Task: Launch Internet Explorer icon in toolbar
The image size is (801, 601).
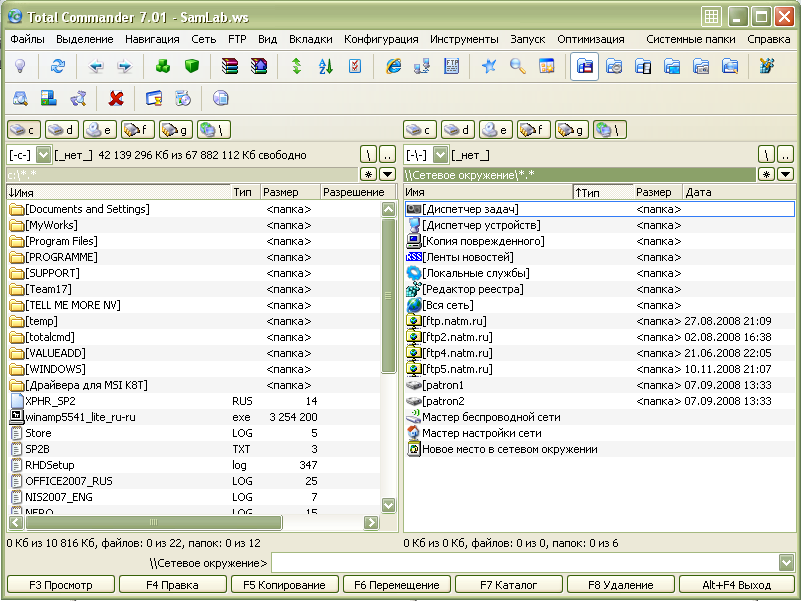Action: tap(393, 66)
